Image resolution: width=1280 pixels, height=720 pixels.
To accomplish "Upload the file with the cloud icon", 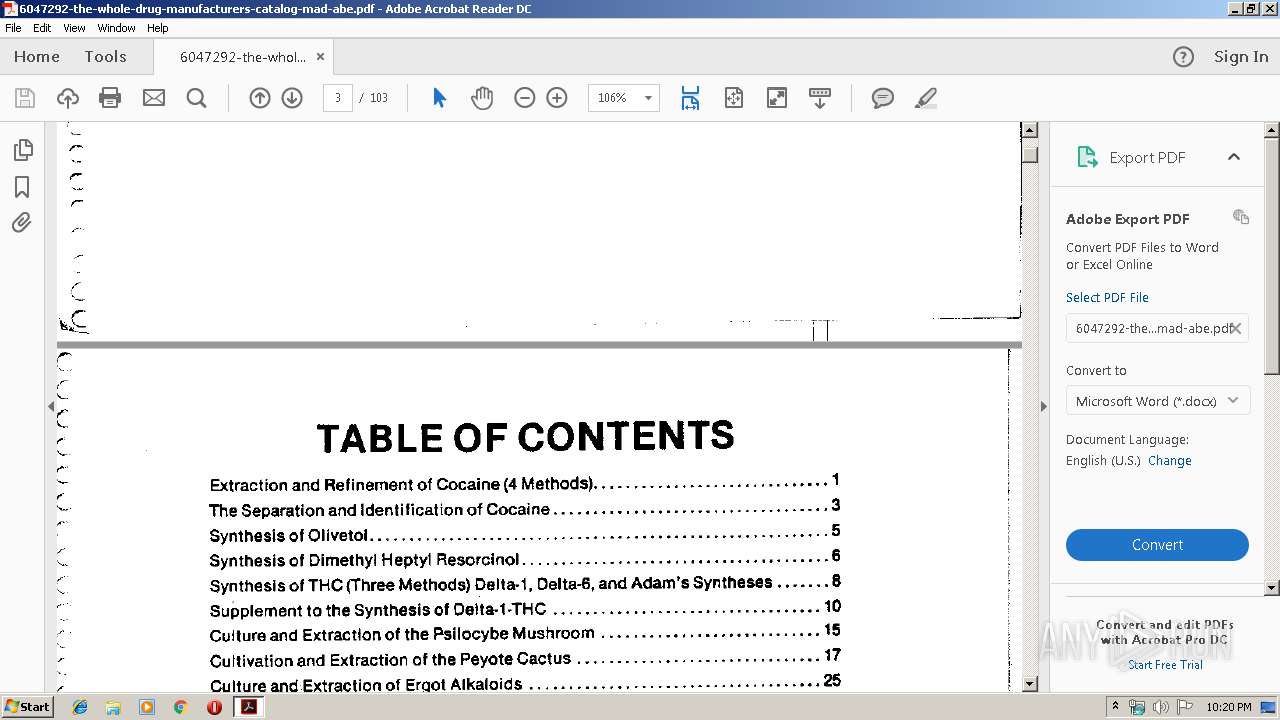I will point(67,98).
